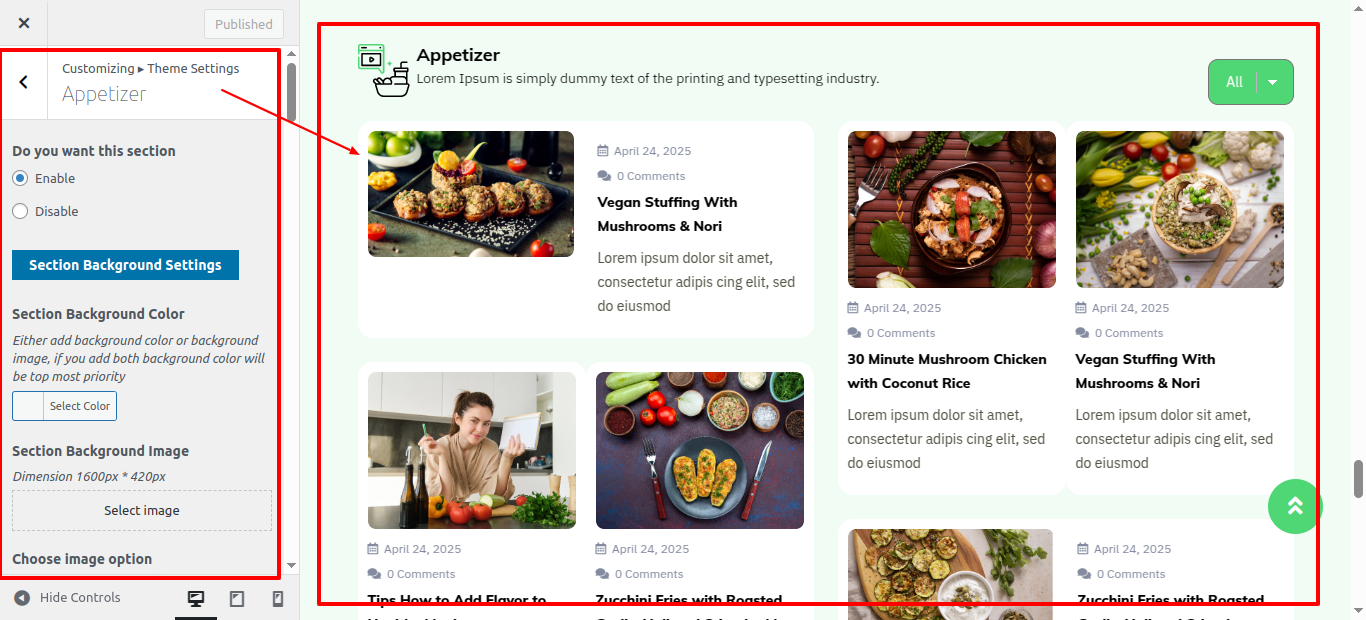Select the Disable radio button
The height and width of the screenshot is (620, 1366).
(x=20, y=211)
